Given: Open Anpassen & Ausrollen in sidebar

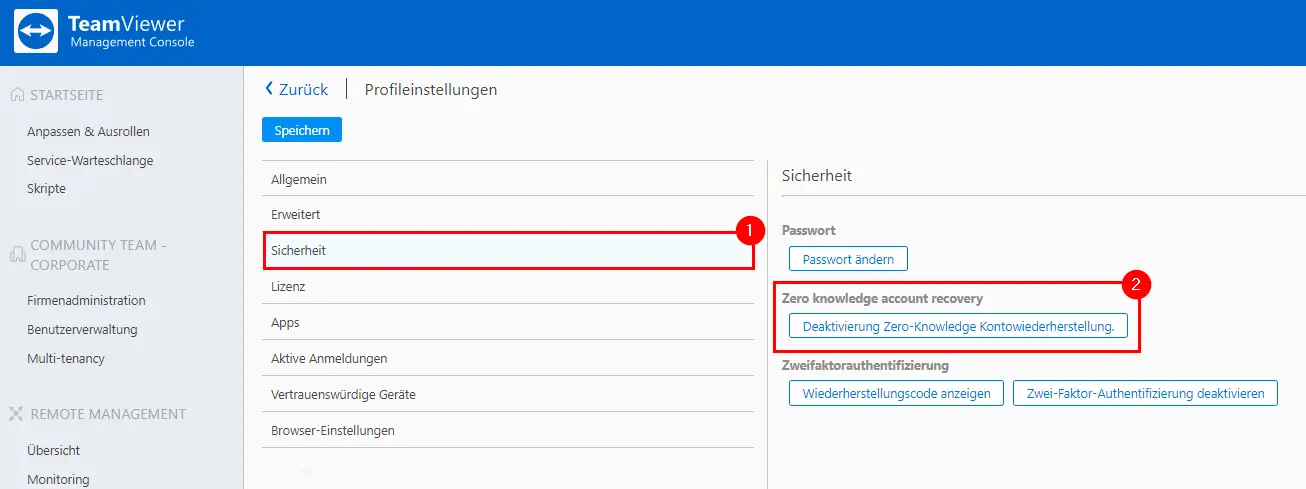Looking at the screenshot, I should [x=89, y=131].
